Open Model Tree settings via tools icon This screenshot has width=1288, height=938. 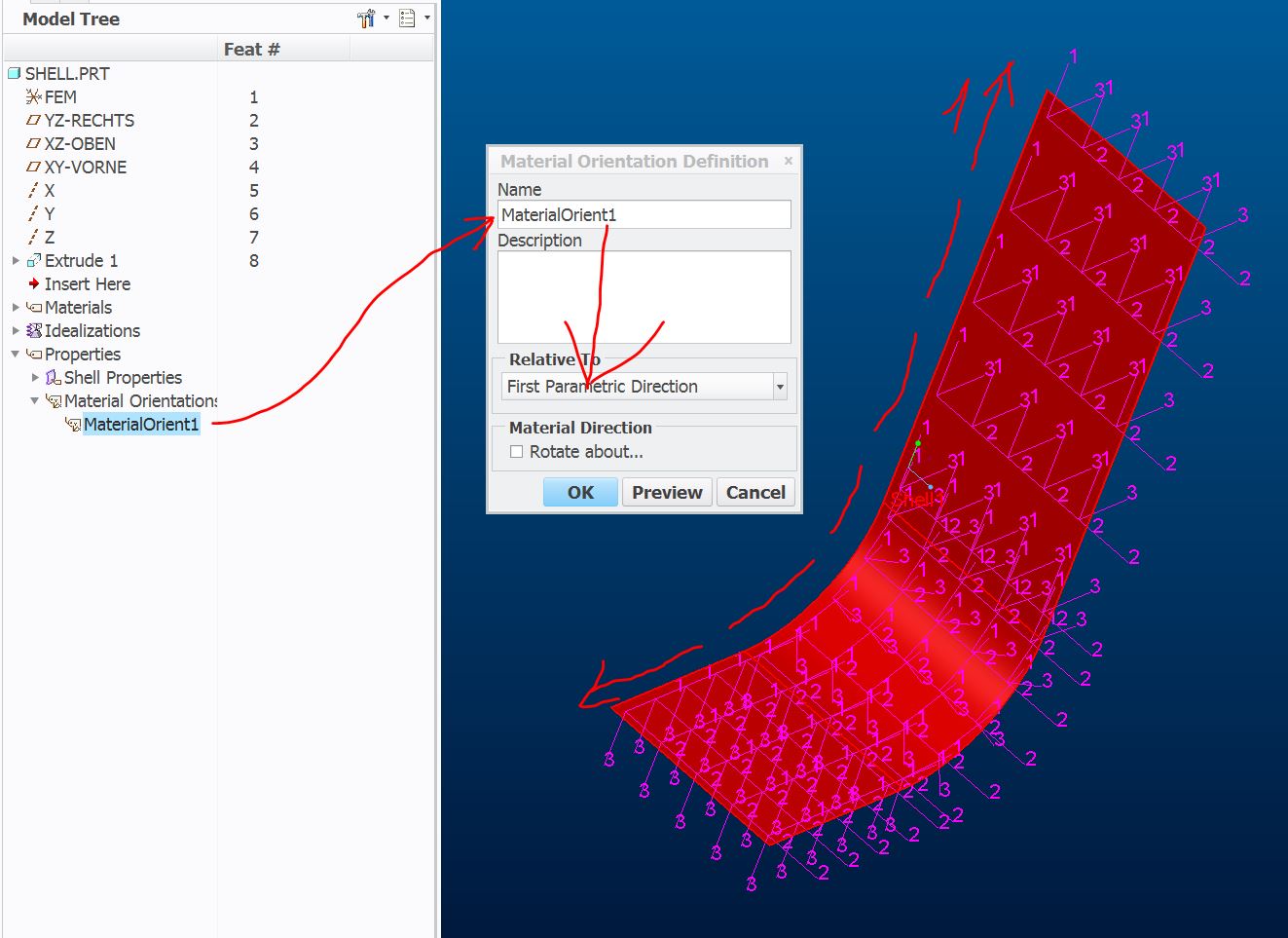point(366,17)
